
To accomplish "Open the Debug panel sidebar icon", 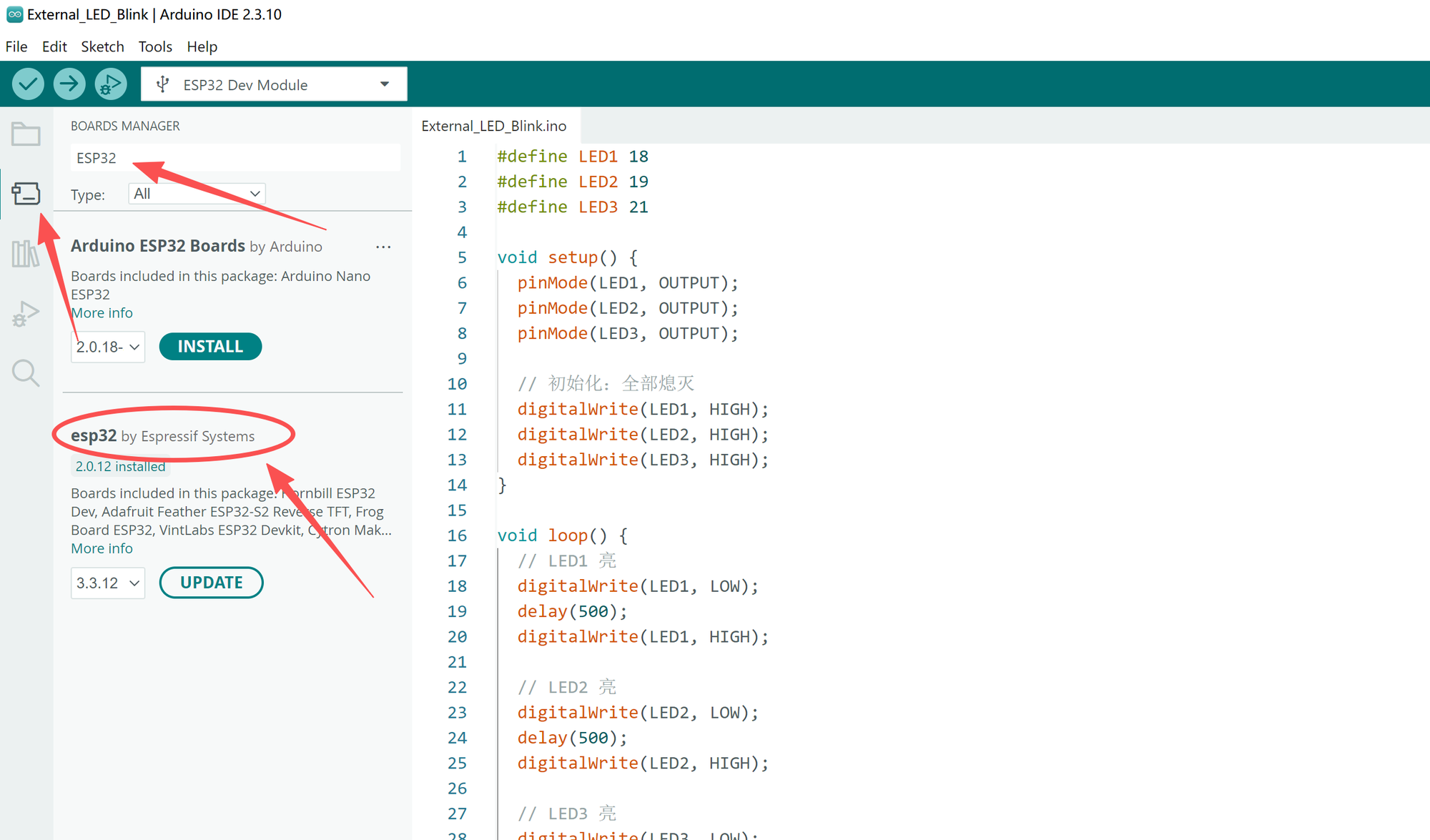I will 26,313.
